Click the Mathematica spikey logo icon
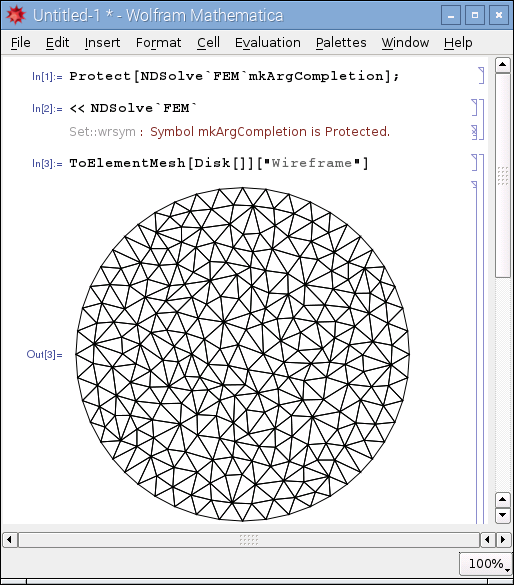Screen dimensions: 514x585 click(x=15, y=15)
